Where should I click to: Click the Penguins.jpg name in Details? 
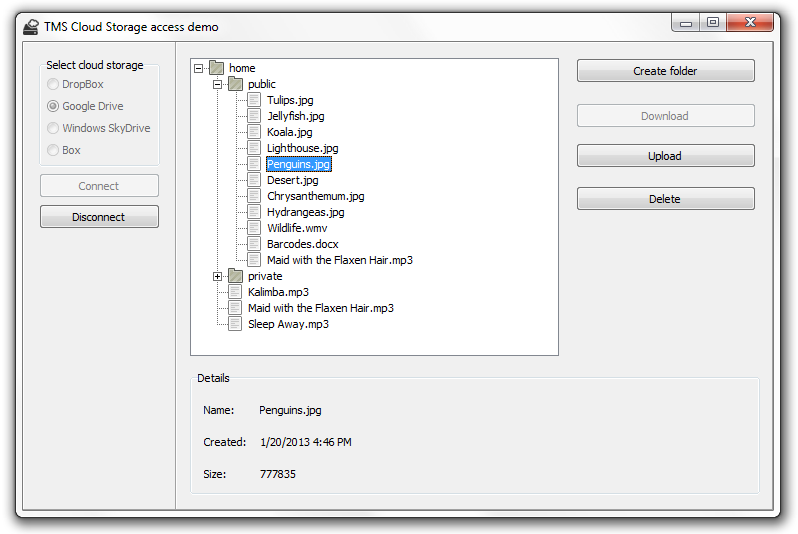290,410
